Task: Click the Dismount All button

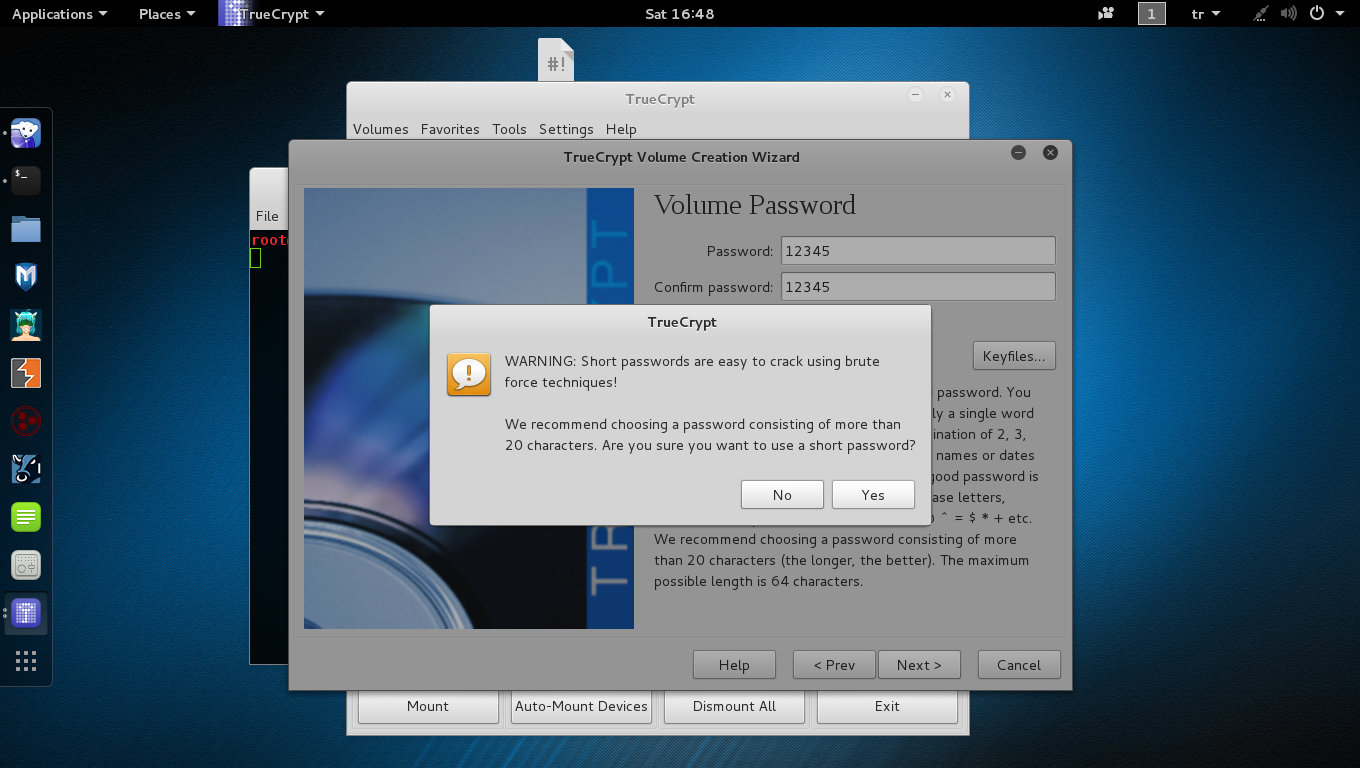Action: [x=734, y=706]
